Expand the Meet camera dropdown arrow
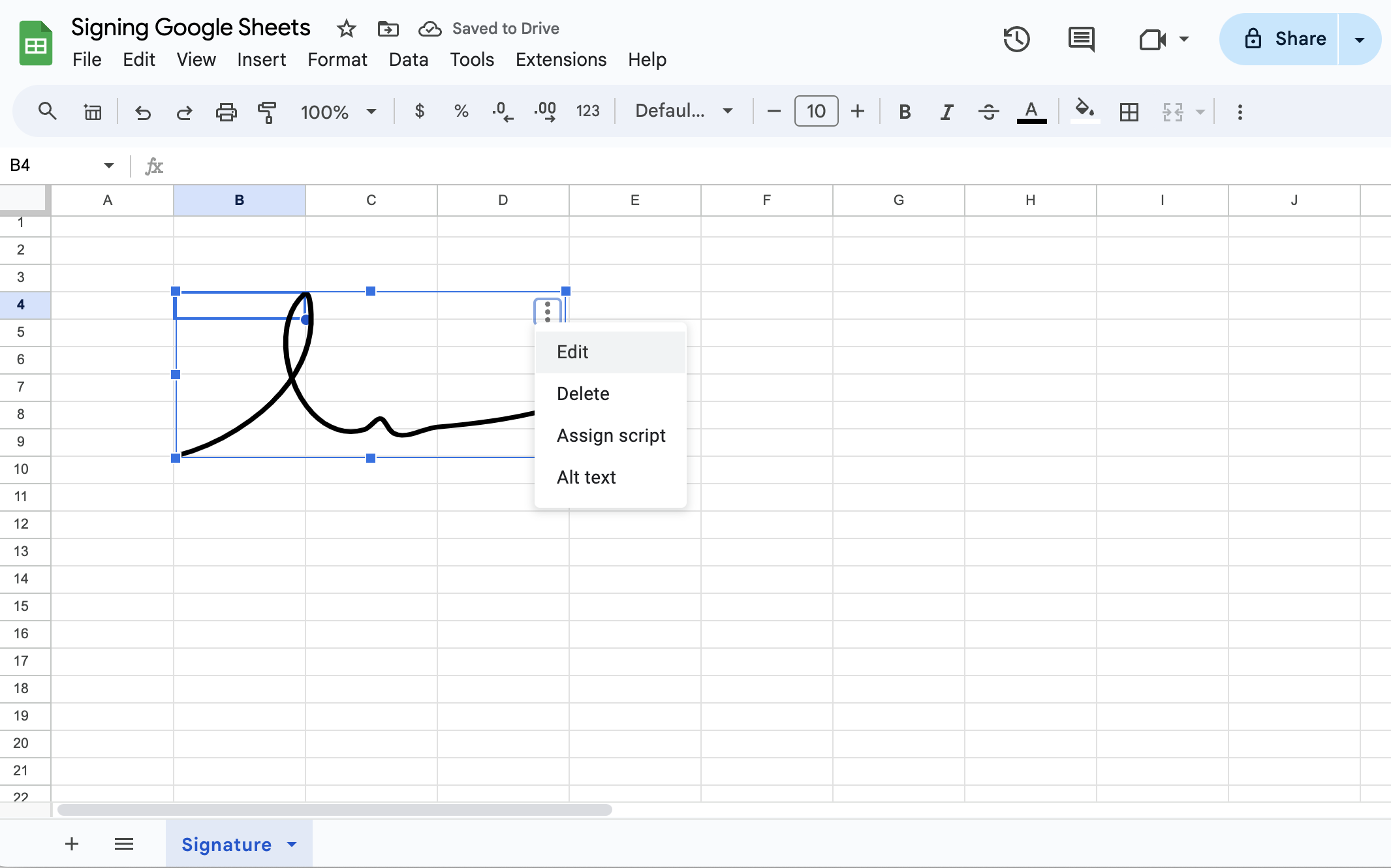The height and width of the screenshot is (868, 1391). [1183, 39]
